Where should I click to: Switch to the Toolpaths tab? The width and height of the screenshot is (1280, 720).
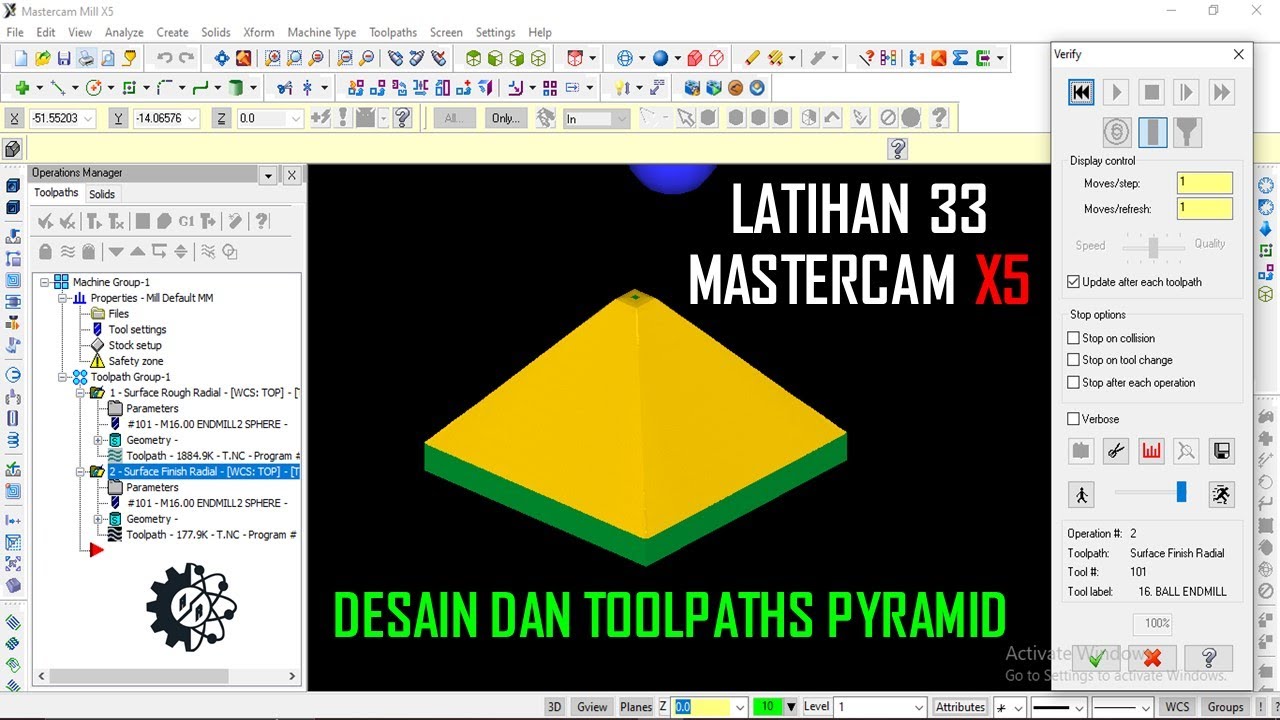56,193
